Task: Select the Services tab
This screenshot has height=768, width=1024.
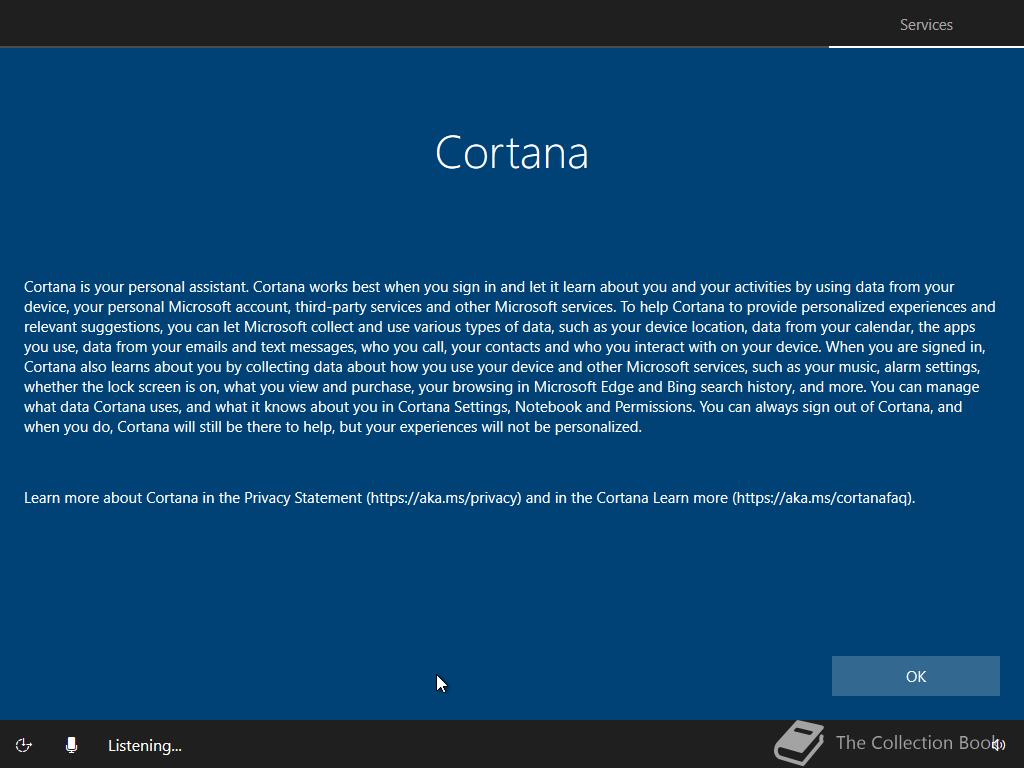Action: tap(925, 25)
